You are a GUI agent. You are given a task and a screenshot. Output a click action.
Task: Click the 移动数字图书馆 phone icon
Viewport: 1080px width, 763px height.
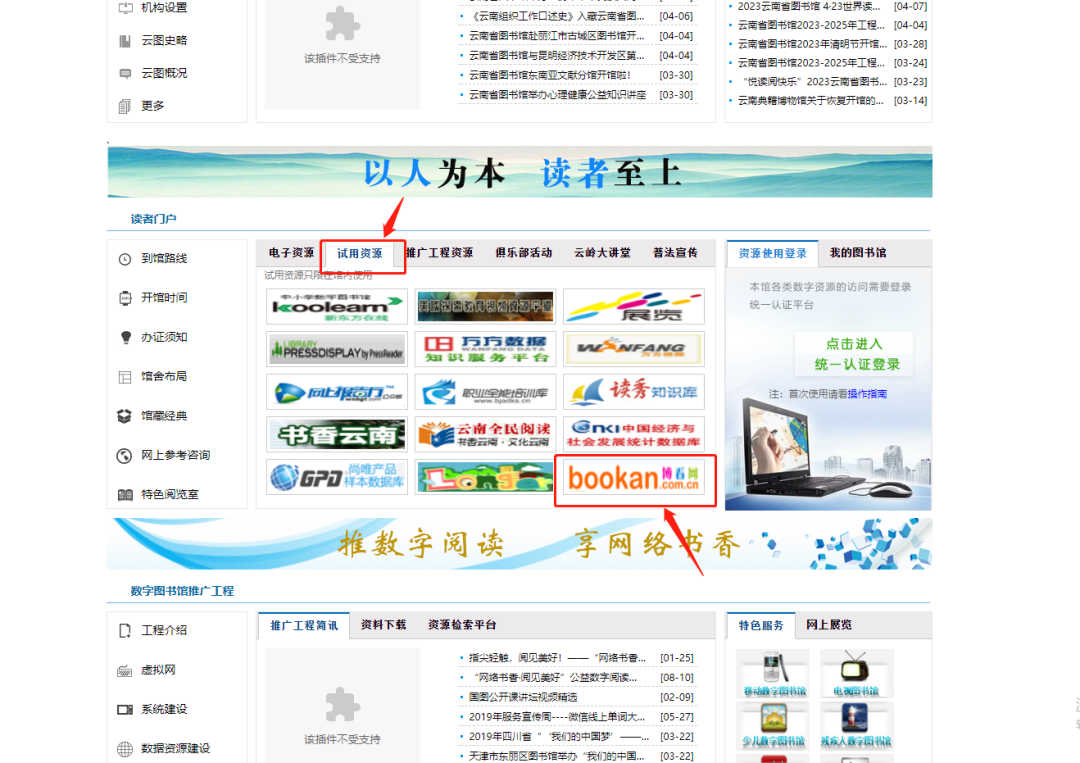[x=773, y=673]
